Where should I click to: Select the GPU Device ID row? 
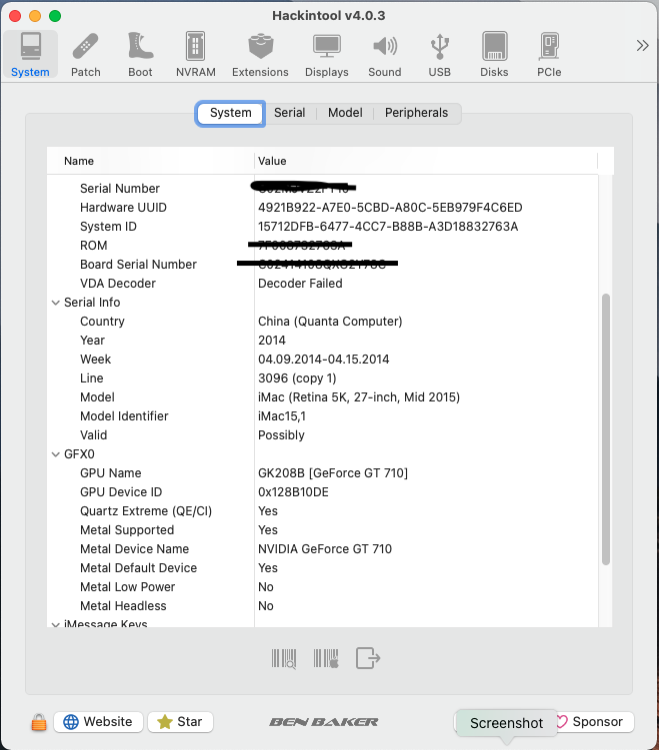click(x=323, y=492)
